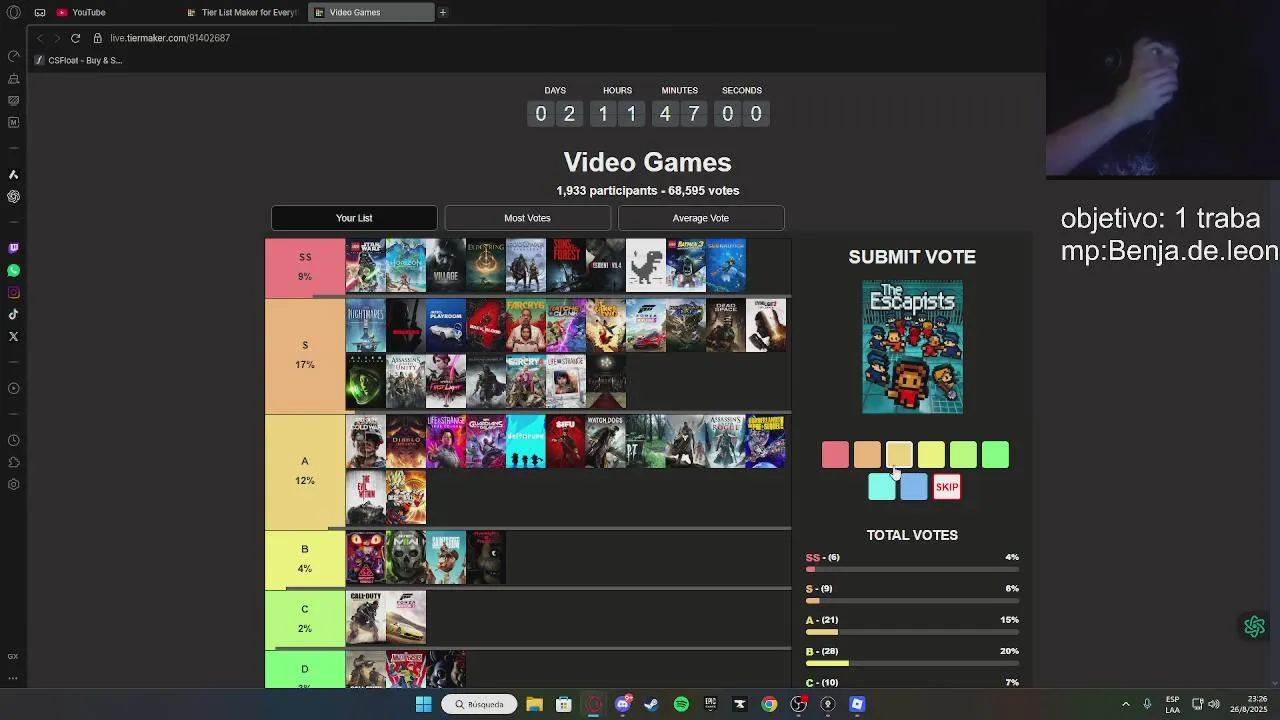Open TikTok in the browser sidebar
Image resolution: width=1280 pixels, height=720 pixels.
[14, 314]
